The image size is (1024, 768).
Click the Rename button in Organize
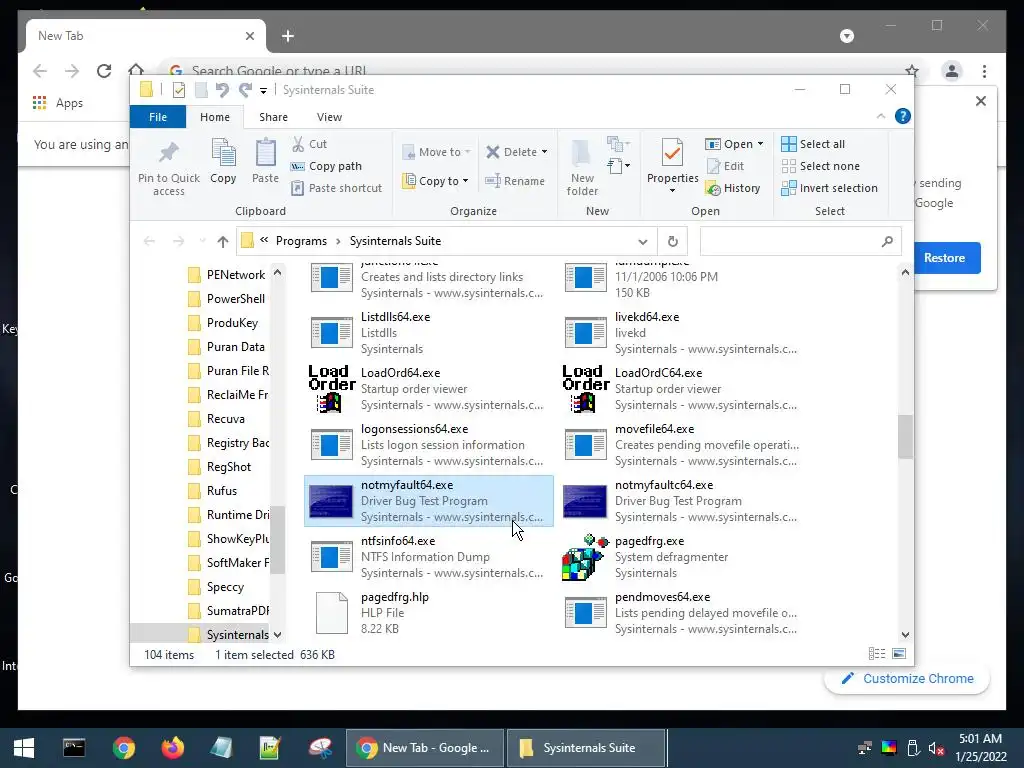pos(515,181)
